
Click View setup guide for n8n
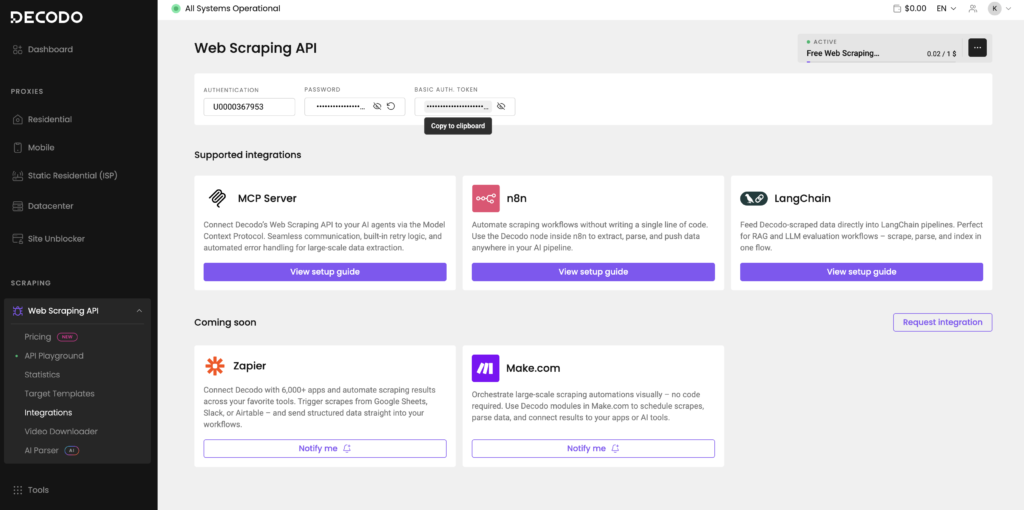[x=593, y=272]
